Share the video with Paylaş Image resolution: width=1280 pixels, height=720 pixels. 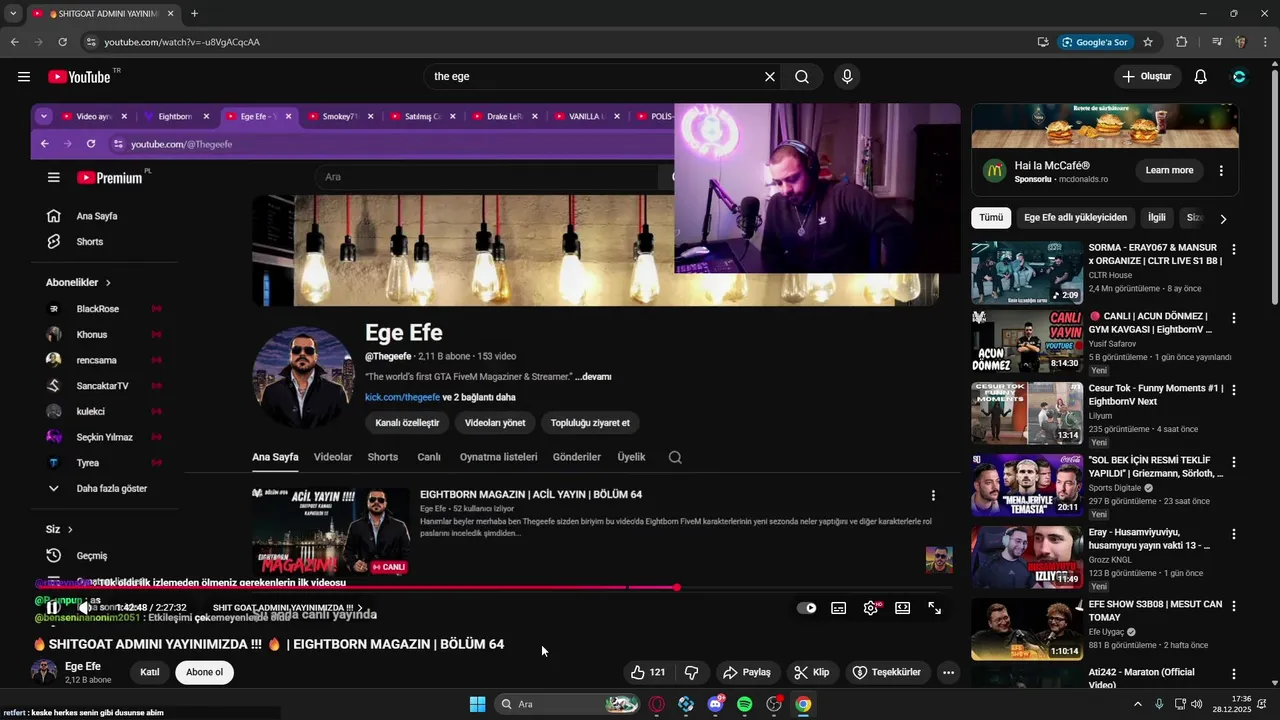coord(747,672)
